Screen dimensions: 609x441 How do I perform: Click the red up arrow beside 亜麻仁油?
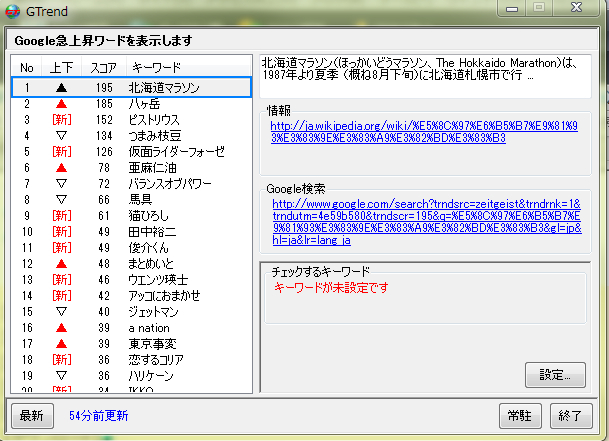pos(61,168)
